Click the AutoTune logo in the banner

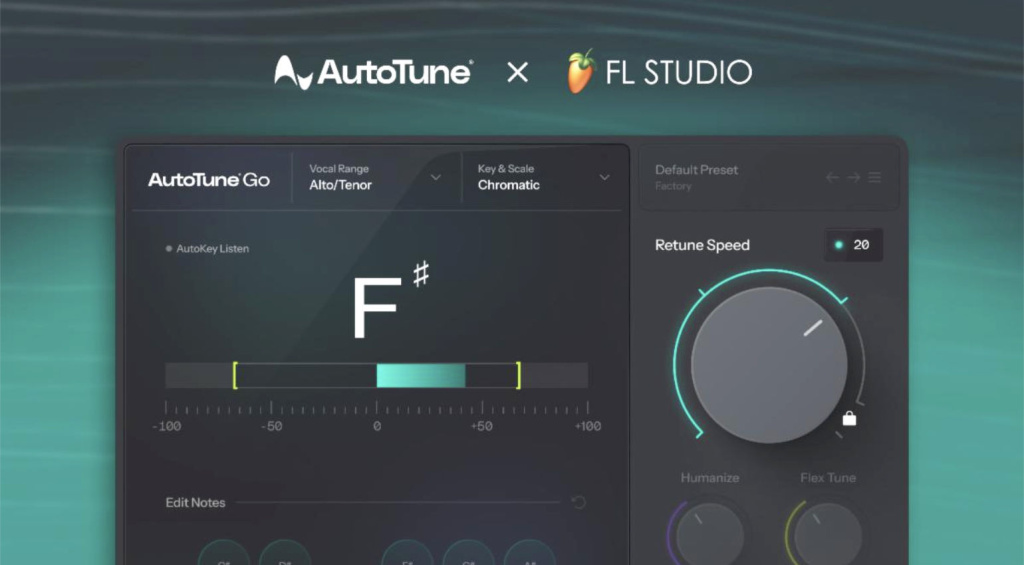pos(374,72)
